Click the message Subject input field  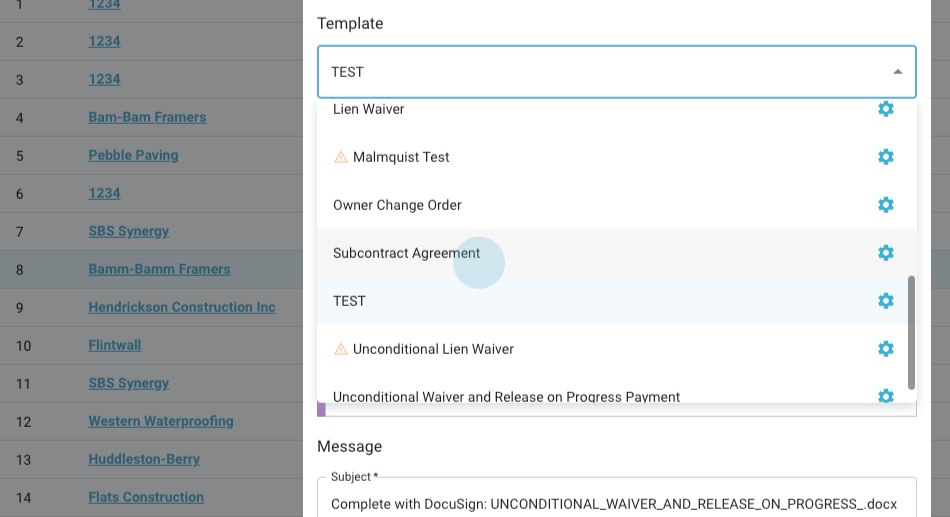pyautogui.click(x=616, y=503)
